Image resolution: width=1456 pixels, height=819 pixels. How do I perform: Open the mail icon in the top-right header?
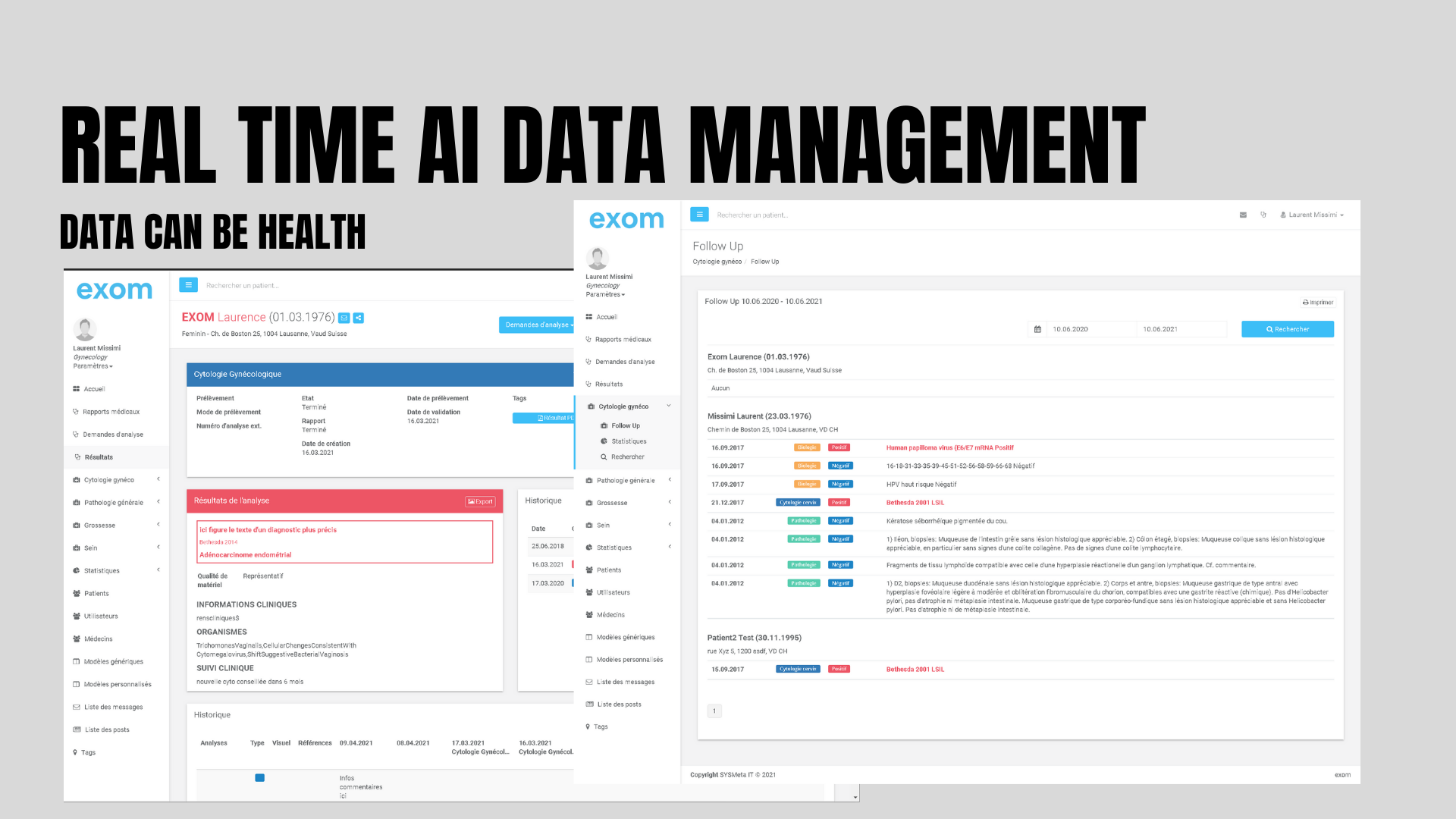click(1243, 215)
